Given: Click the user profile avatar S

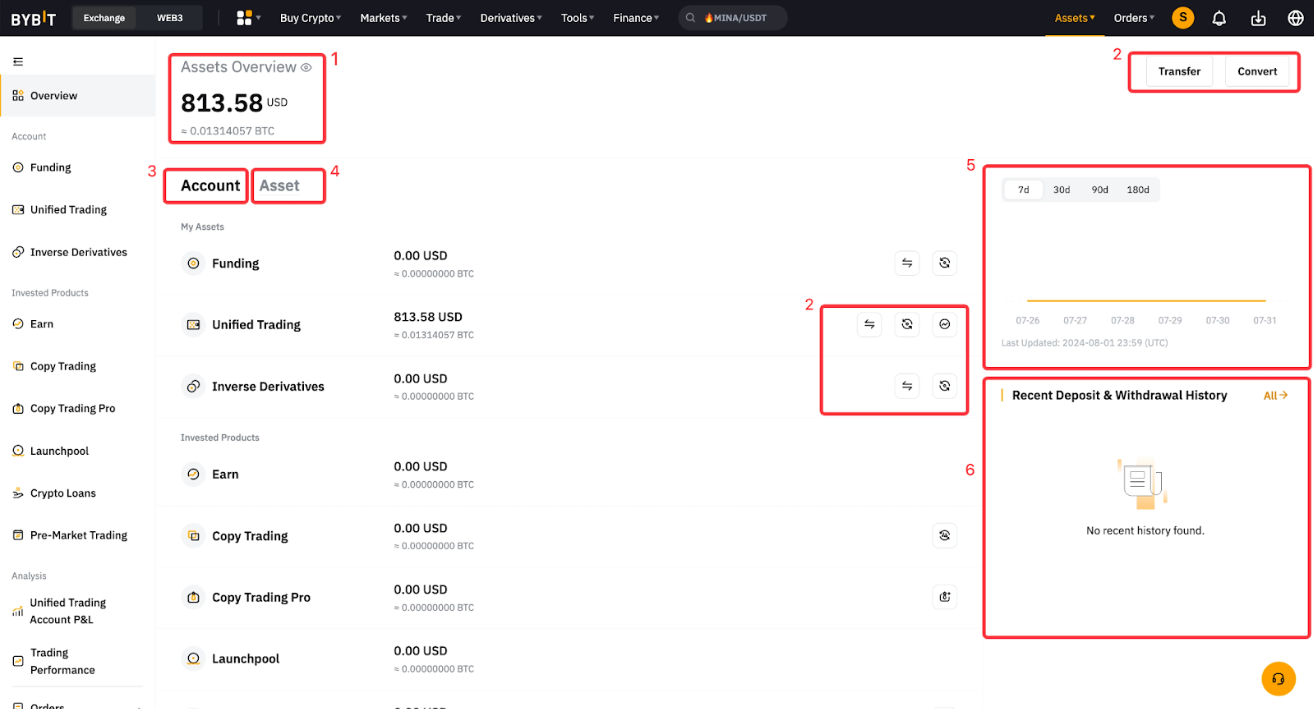Looking at the screenshot, I should tap(1182, 18).
